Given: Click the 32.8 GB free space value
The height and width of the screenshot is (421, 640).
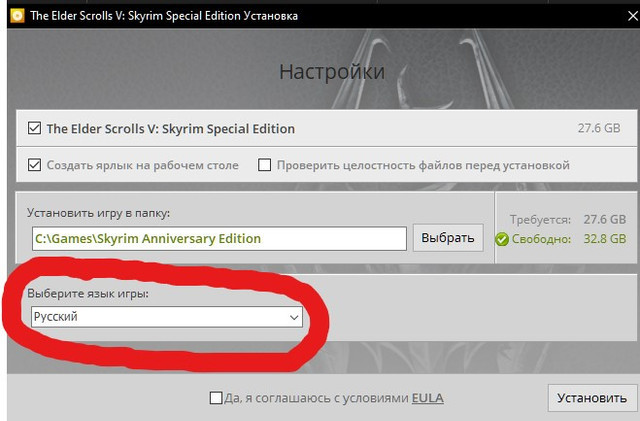Looking at the screenshot, I should [x=604, y=239].
